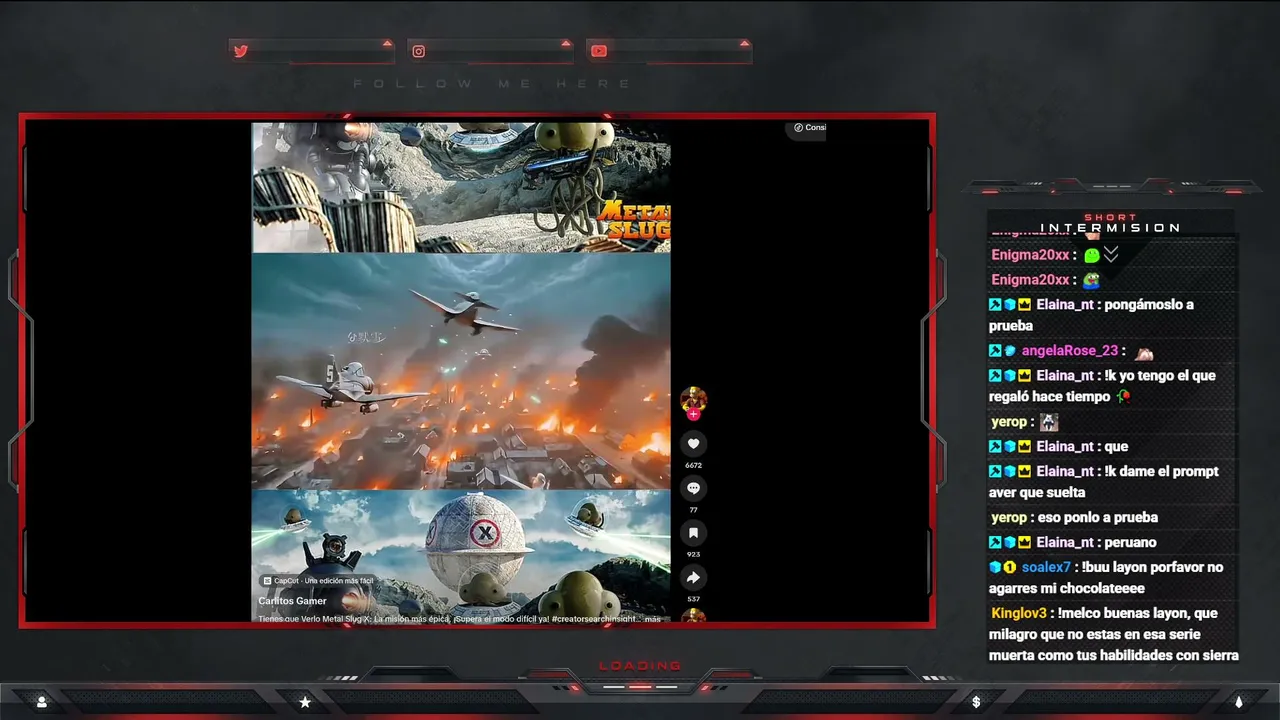
Task: Open the "CapCut · Una edición más fácil" link
Action: click(x=317, y=581)
